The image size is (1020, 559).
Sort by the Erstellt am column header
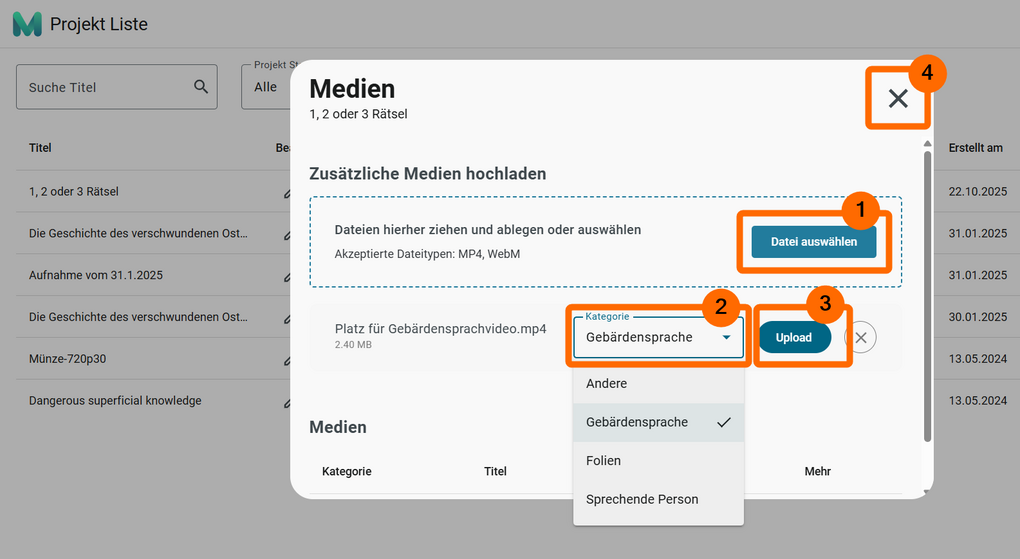click(x=975, y=148)
